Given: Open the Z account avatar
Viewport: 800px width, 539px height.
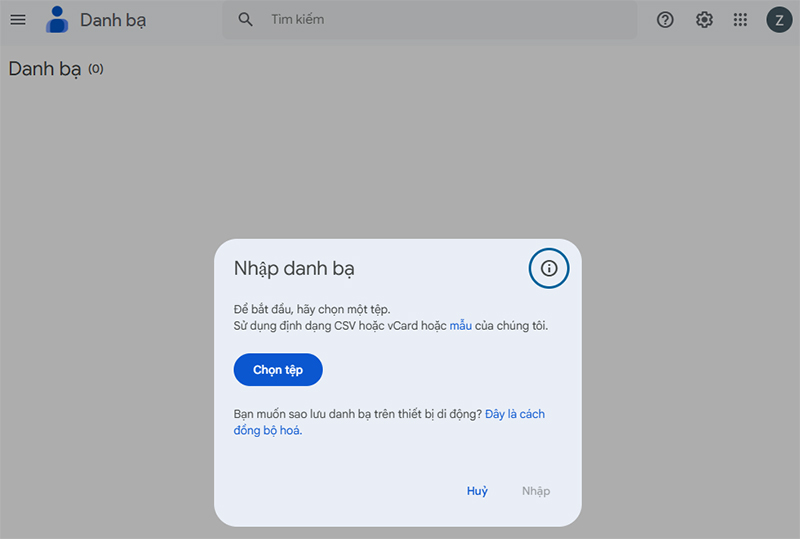Looking at the screenshot, I should pos(779,20).
